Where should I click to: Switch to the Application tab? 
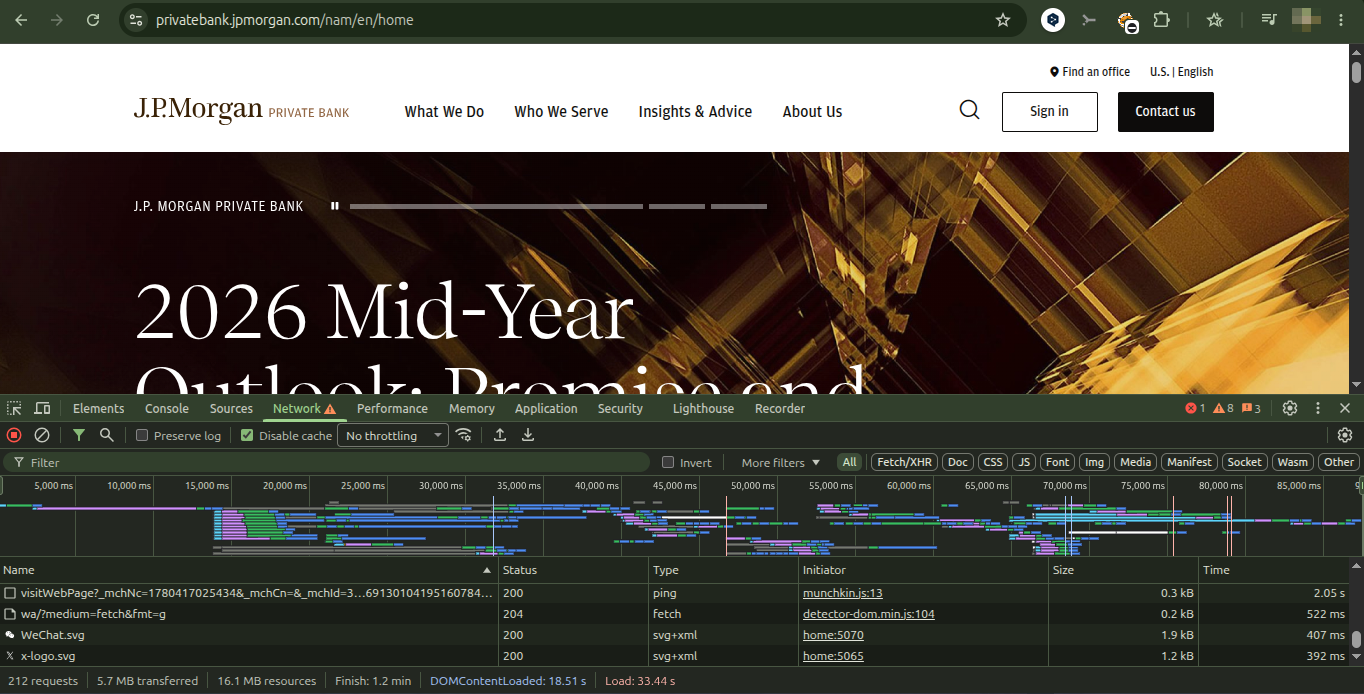(546, 408)
